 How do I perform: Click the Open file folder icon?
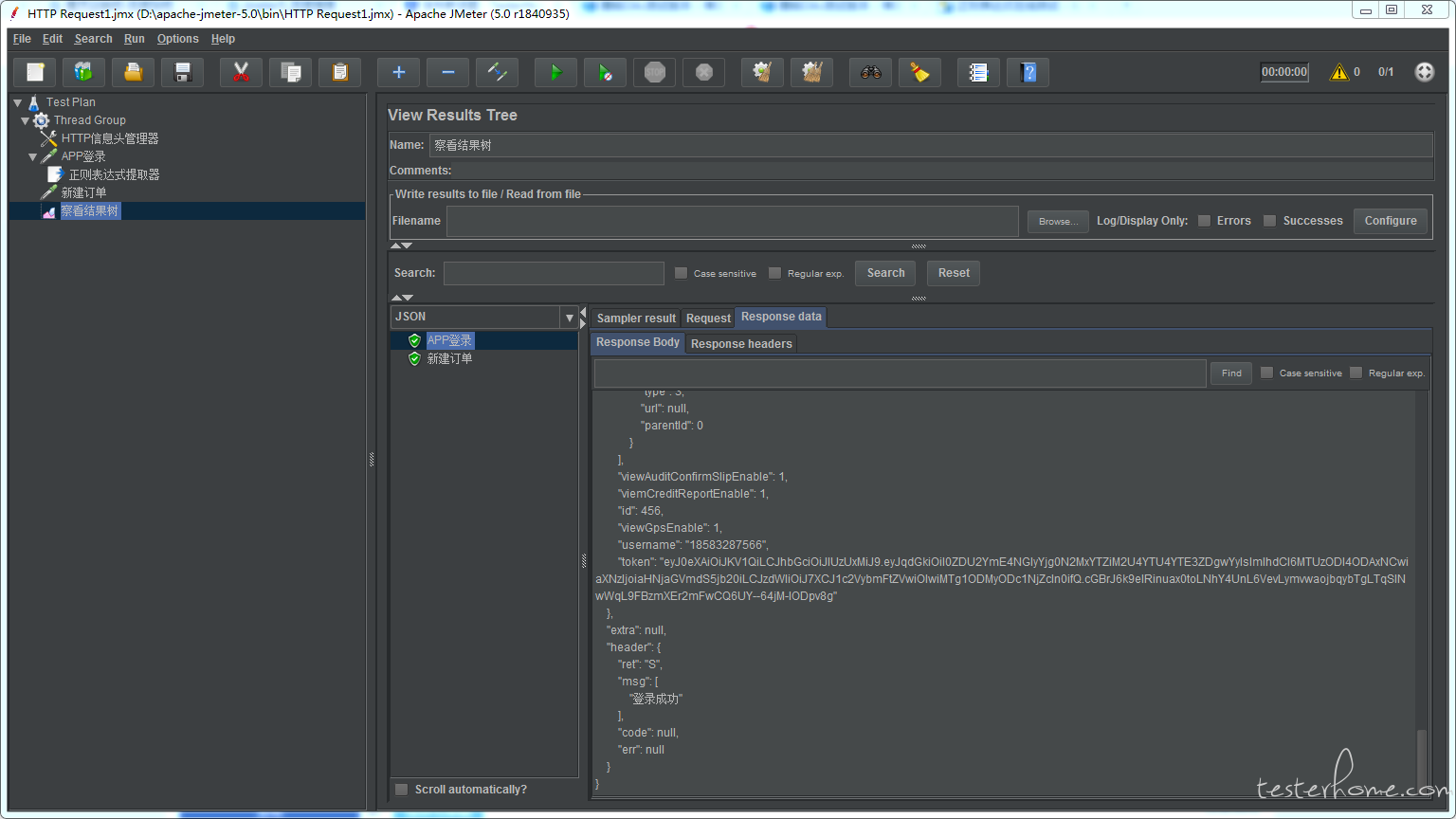pos(134,72)
